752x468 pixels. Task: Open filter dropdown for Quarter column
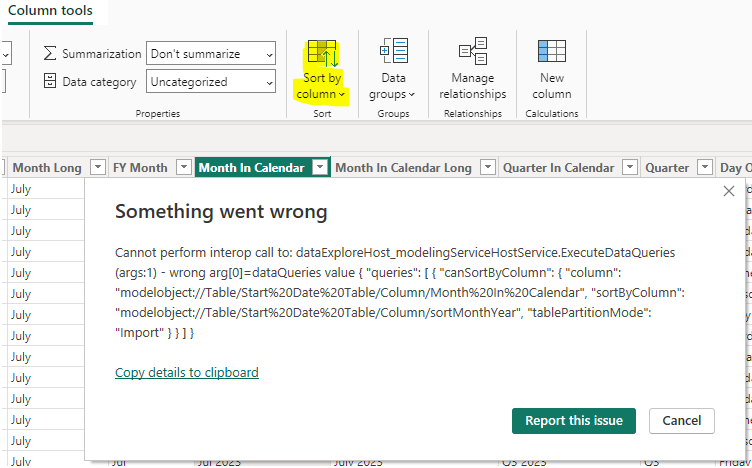pos(705,167)
